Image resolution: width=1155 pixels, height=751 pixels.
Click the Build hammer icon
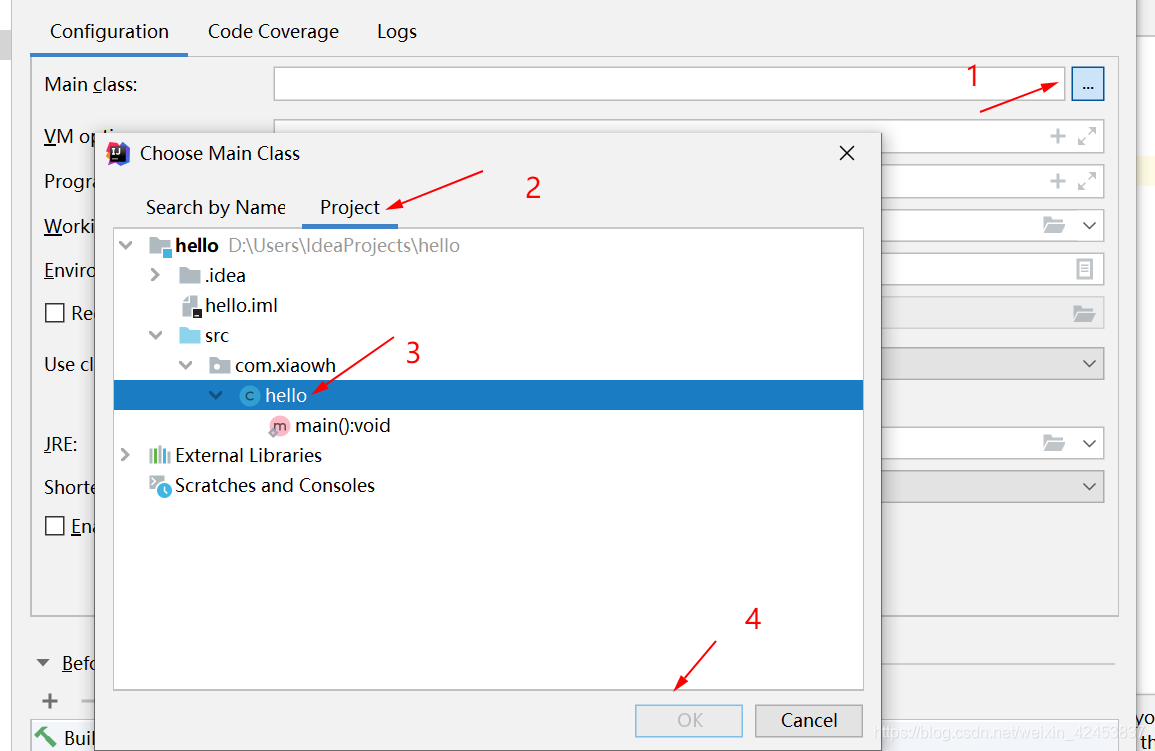pos(46,736)
